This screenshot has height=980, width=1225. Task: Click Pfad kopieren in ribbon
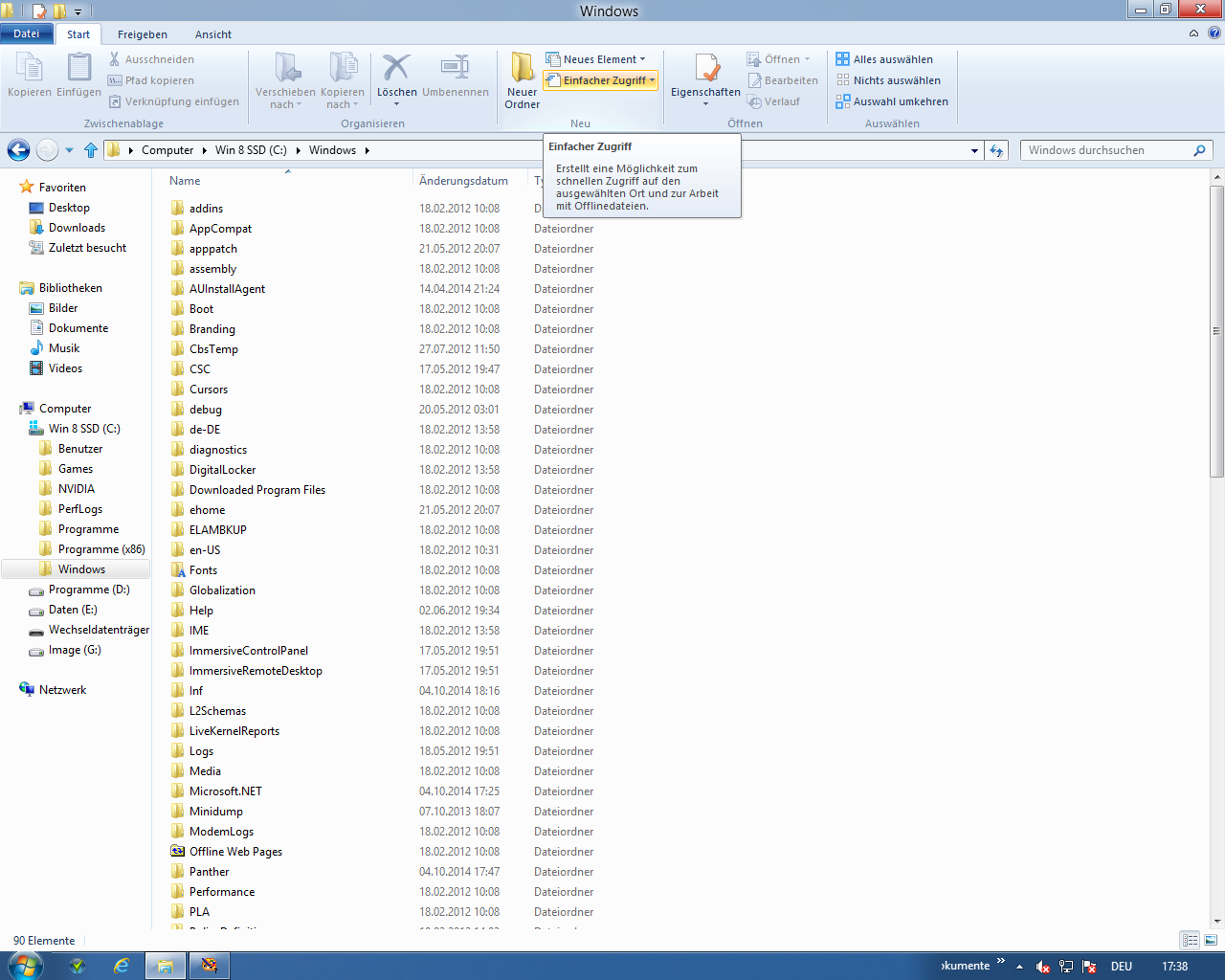pyautogui.click(x=151, y=80)
